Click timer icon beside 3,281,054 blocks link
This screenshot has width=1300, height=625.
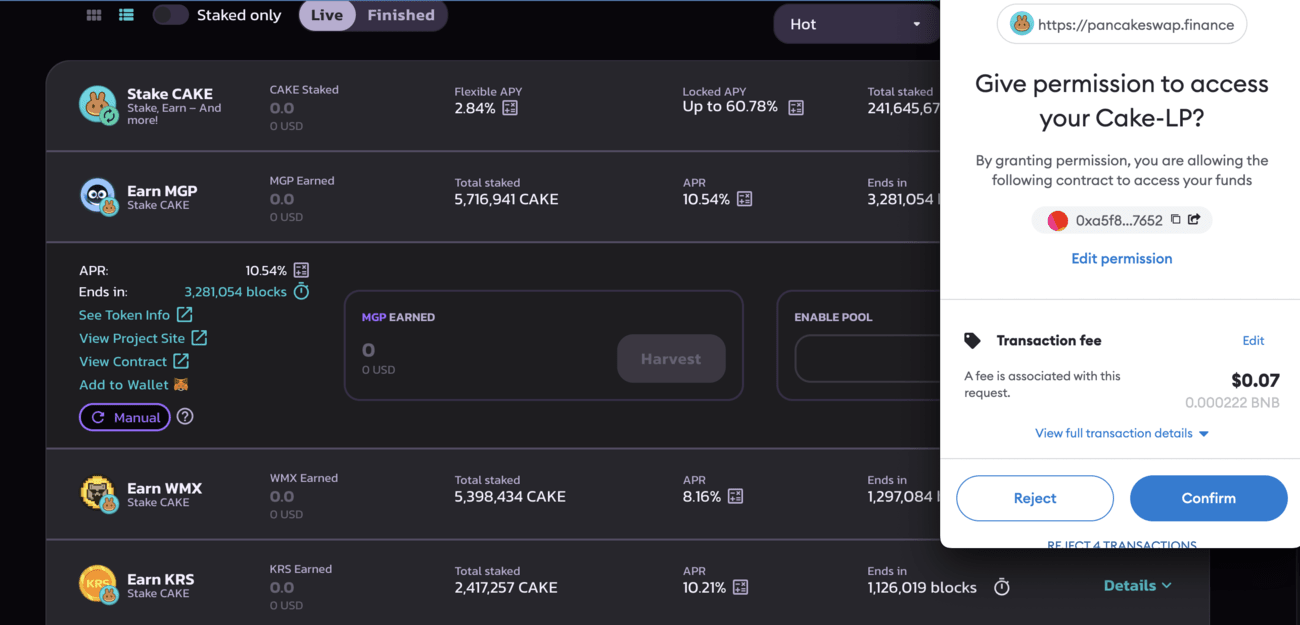point(301,292)
